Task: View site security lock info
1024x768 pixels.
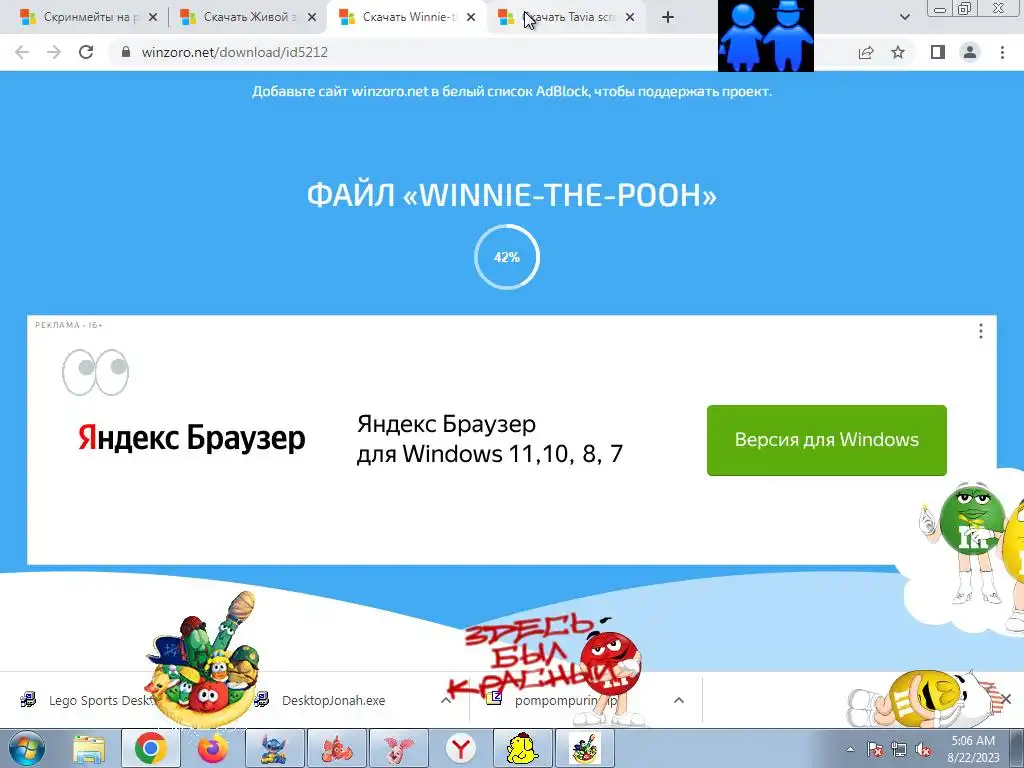Action: (126, 52)
